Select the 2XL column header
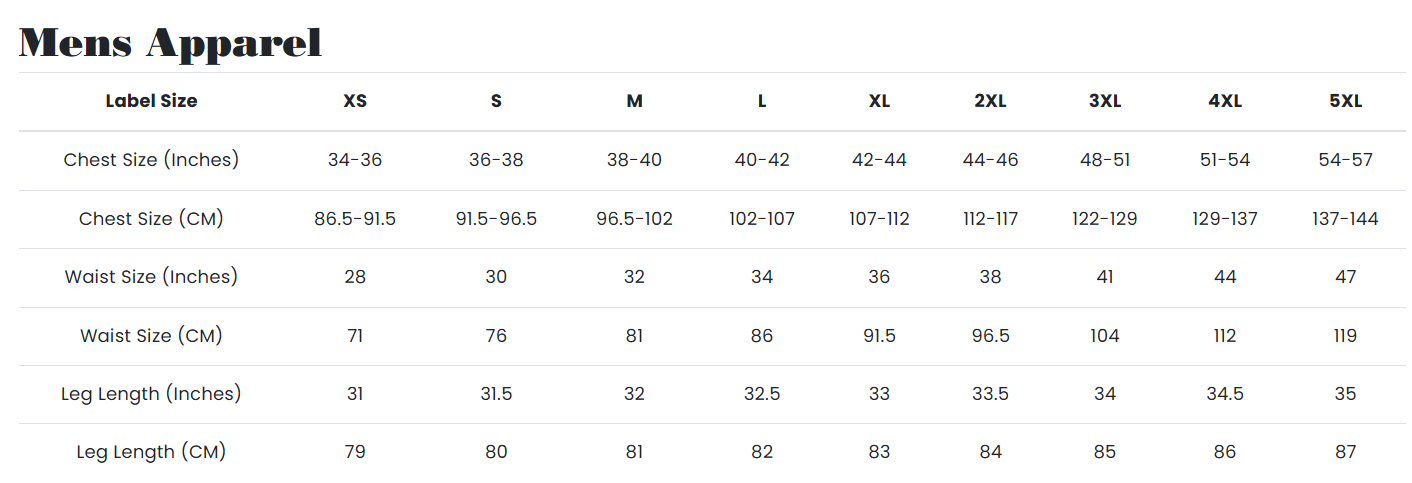 pos(990,101)
